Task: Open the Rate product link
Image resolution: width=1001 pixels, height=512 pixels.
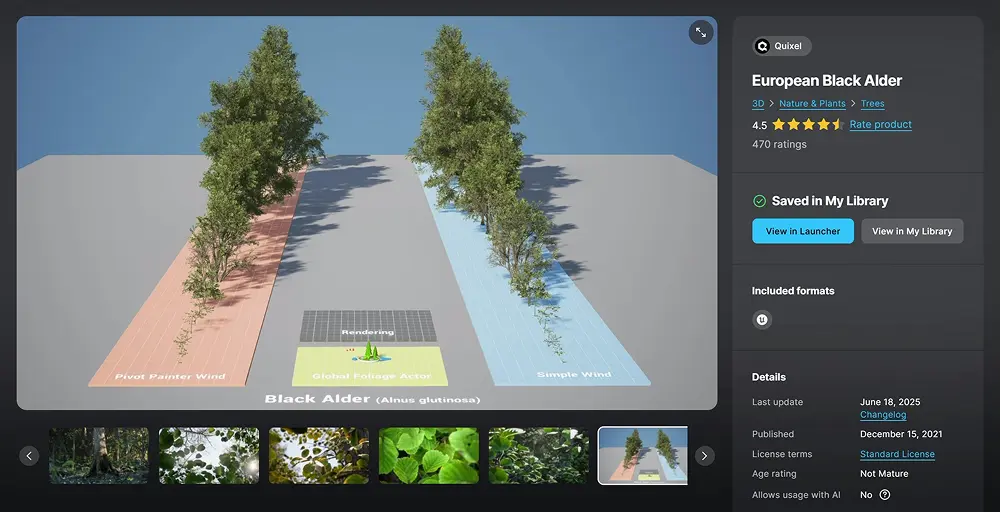Action: click(x=880, y=125)
